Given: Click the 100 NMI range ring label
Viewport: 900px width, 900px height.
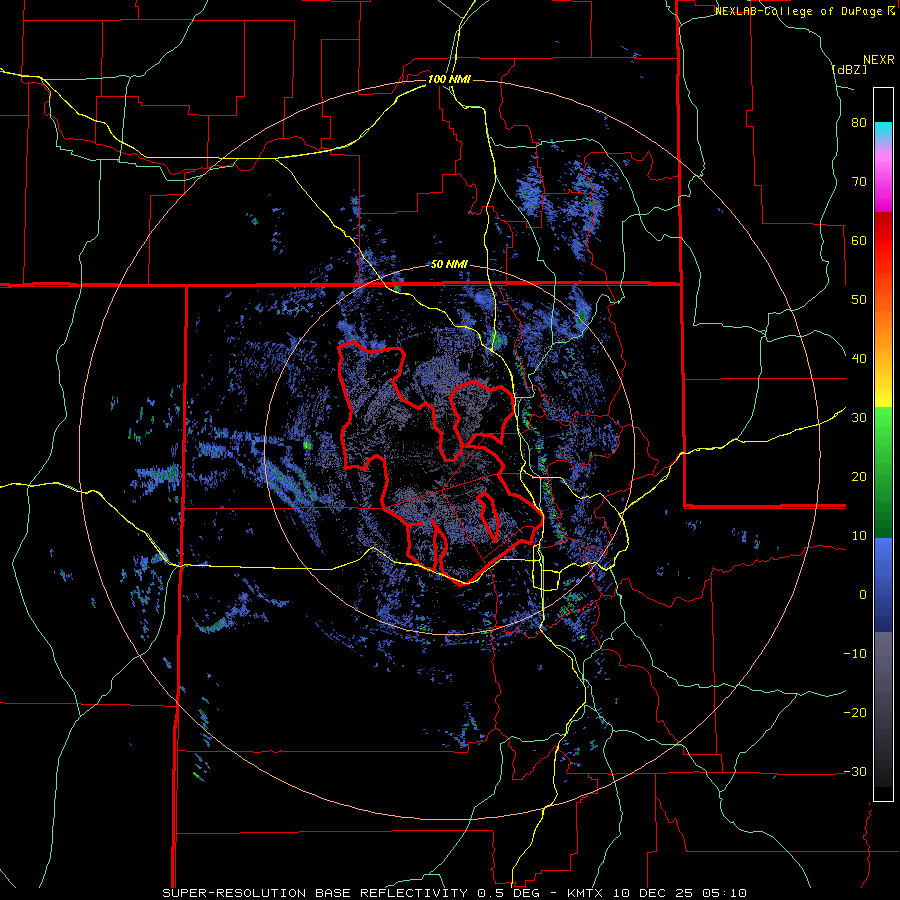Looking at the screenshot, I should (x=449, y=79).
